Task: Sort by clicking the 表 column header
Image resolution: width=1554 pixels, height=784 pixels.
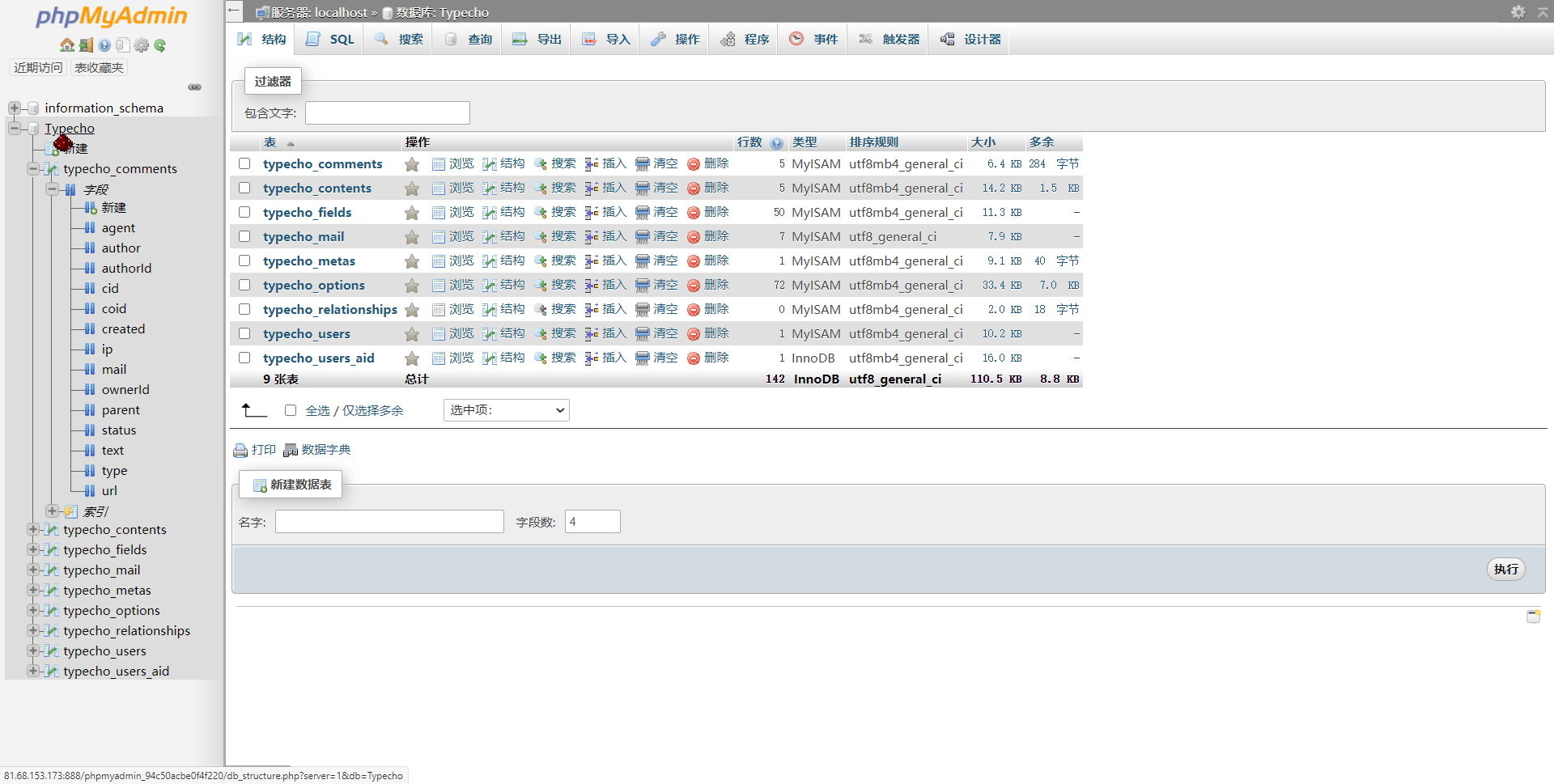Action: click(270, 142)
